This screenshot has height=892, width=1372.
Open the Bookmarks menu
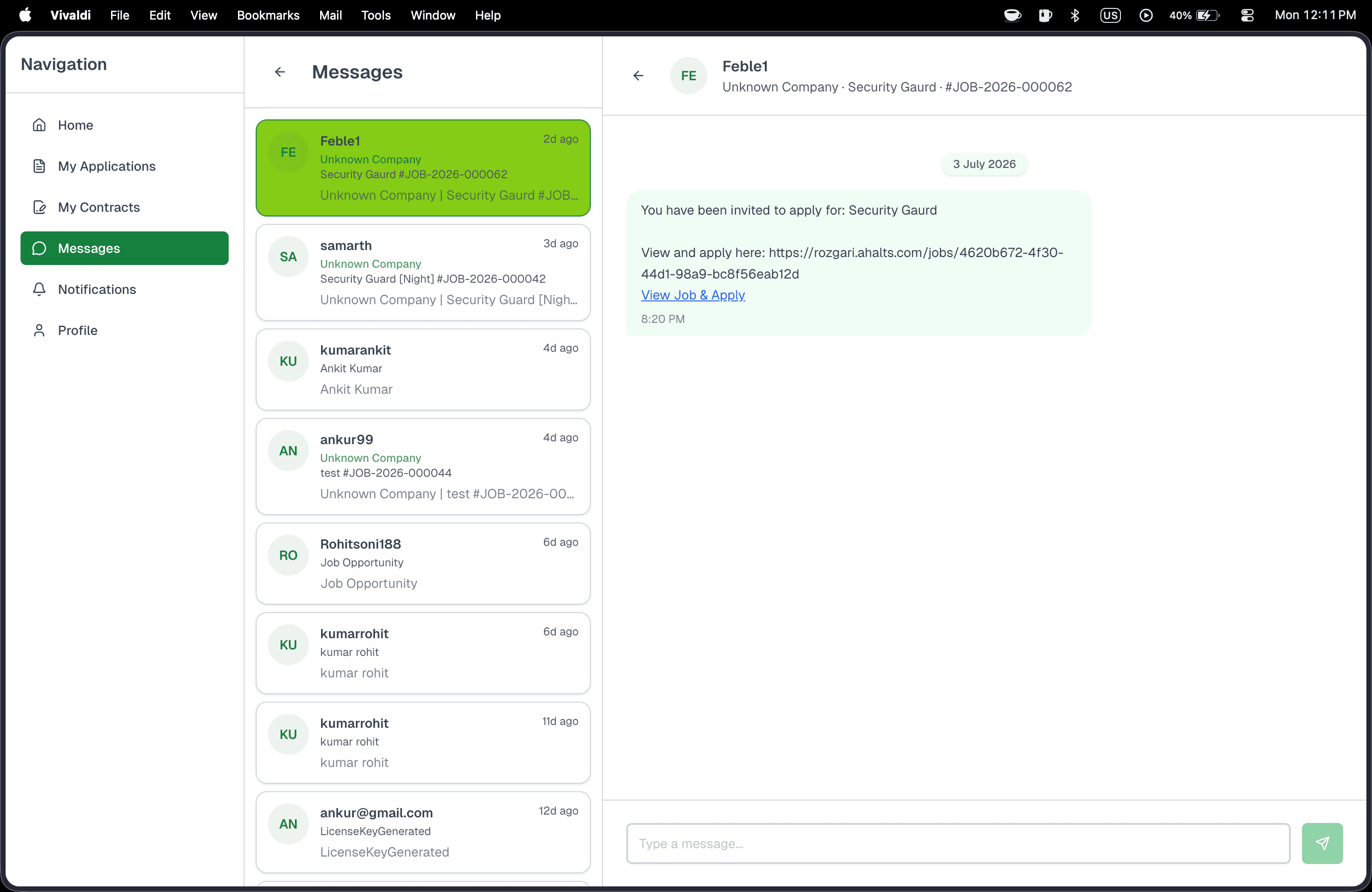[268, 15]
